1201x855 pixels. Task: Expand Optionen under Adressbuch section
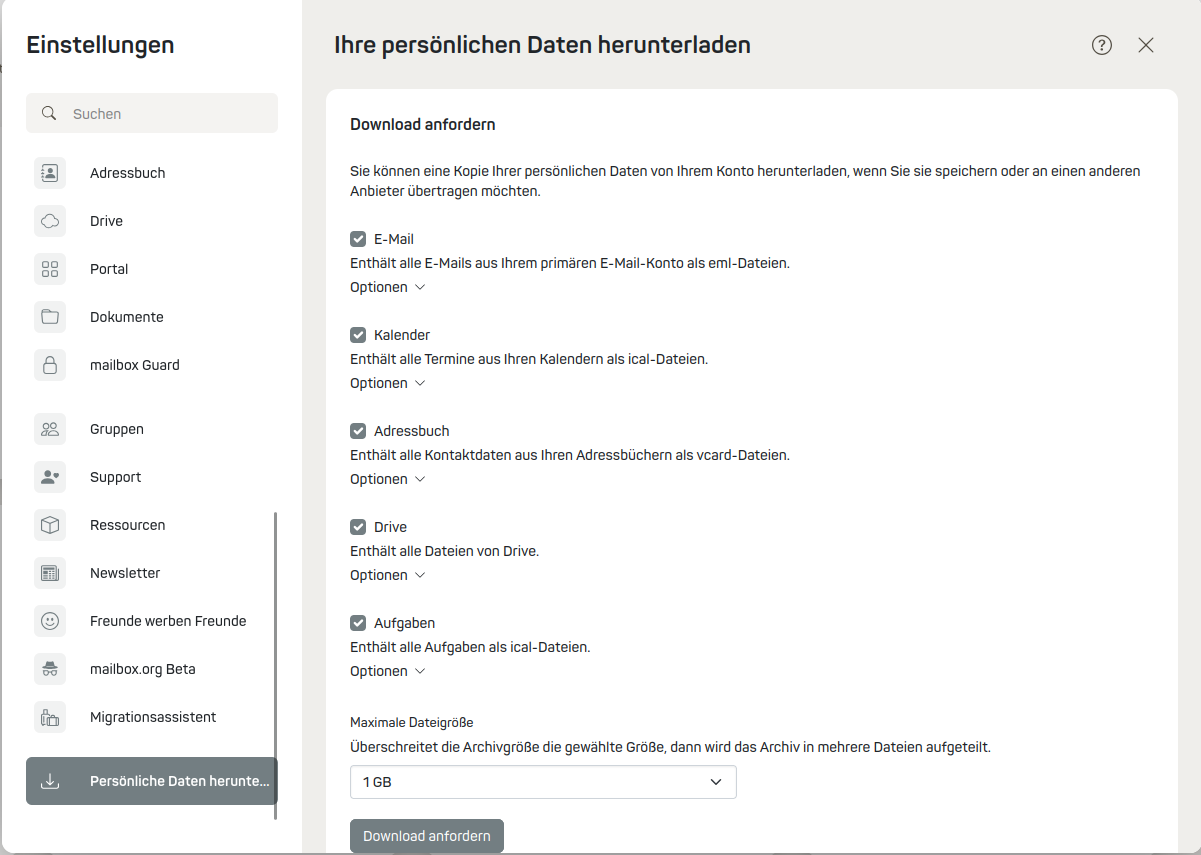pos(388,479)
